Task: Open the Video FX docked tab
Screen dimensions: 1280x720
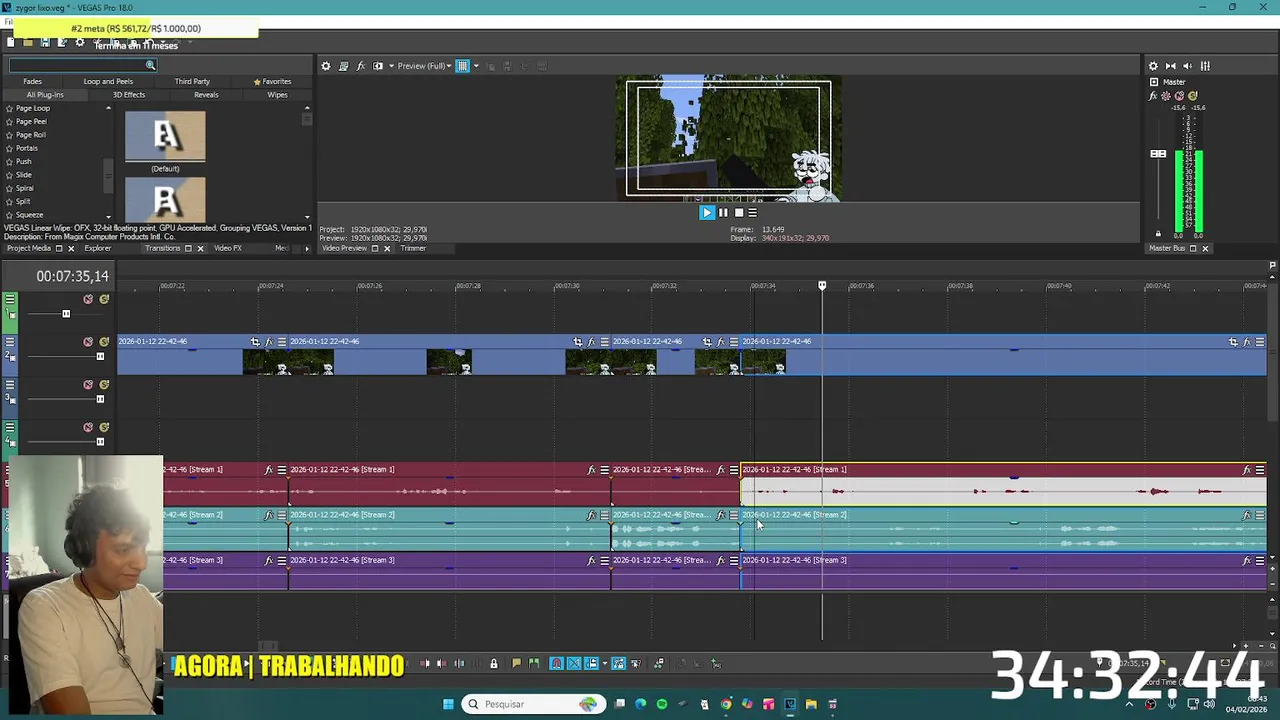Action: (227, 248)
